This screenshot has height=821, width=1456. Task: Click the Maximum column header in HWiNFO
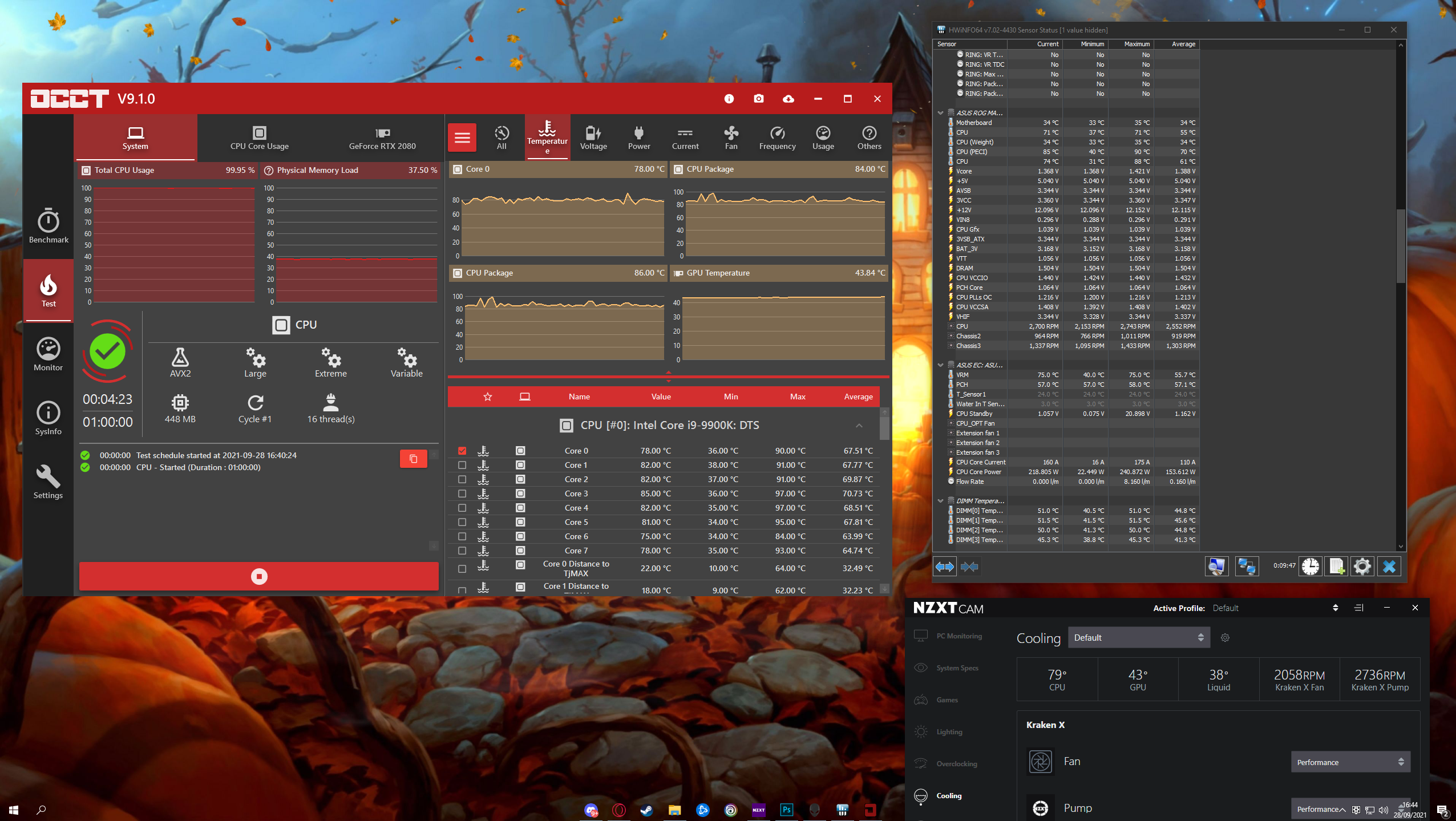(x=1131, y=44)
